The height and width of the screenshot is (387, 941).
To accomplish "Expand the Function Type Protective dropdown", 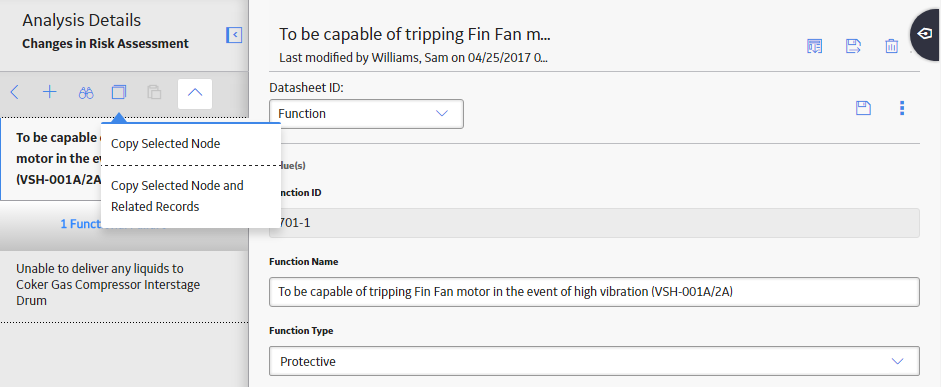I will (x=594, y=361).
